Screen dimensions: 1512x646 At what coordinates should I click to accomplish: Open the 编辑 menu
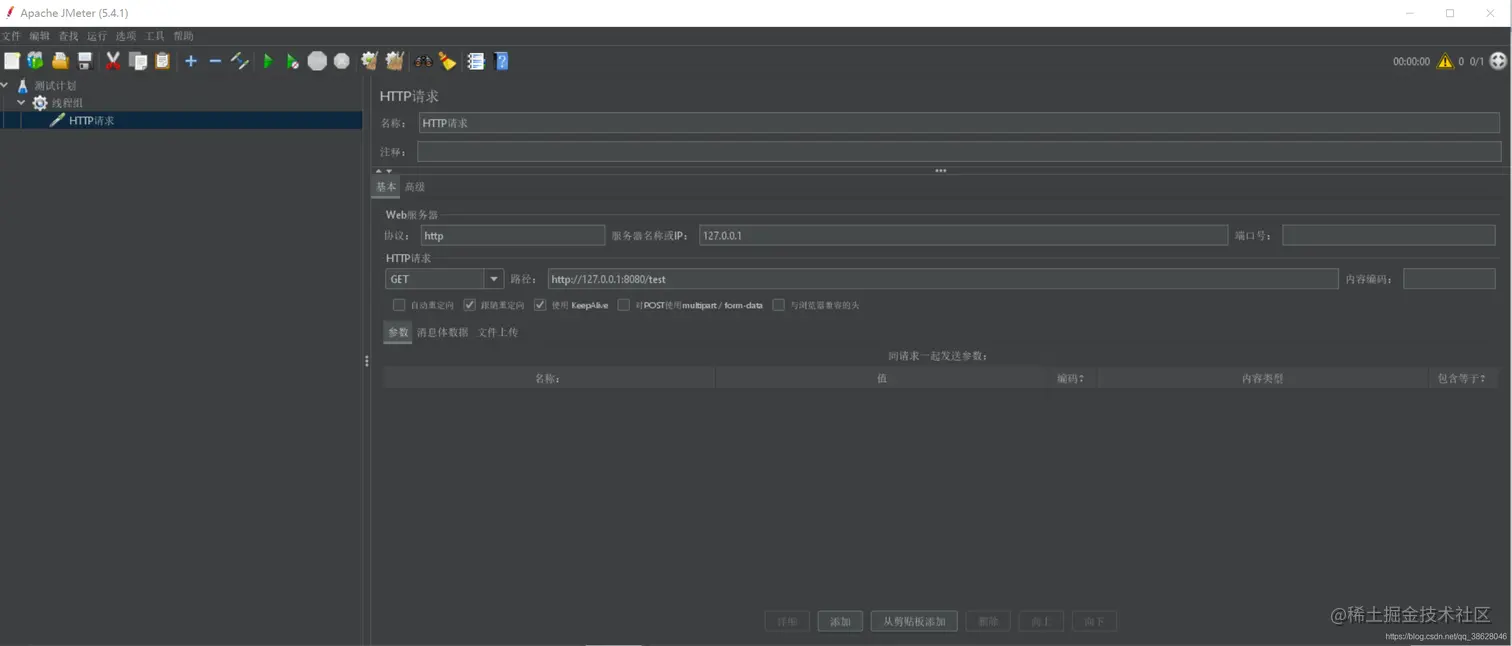tap(39, 36)
